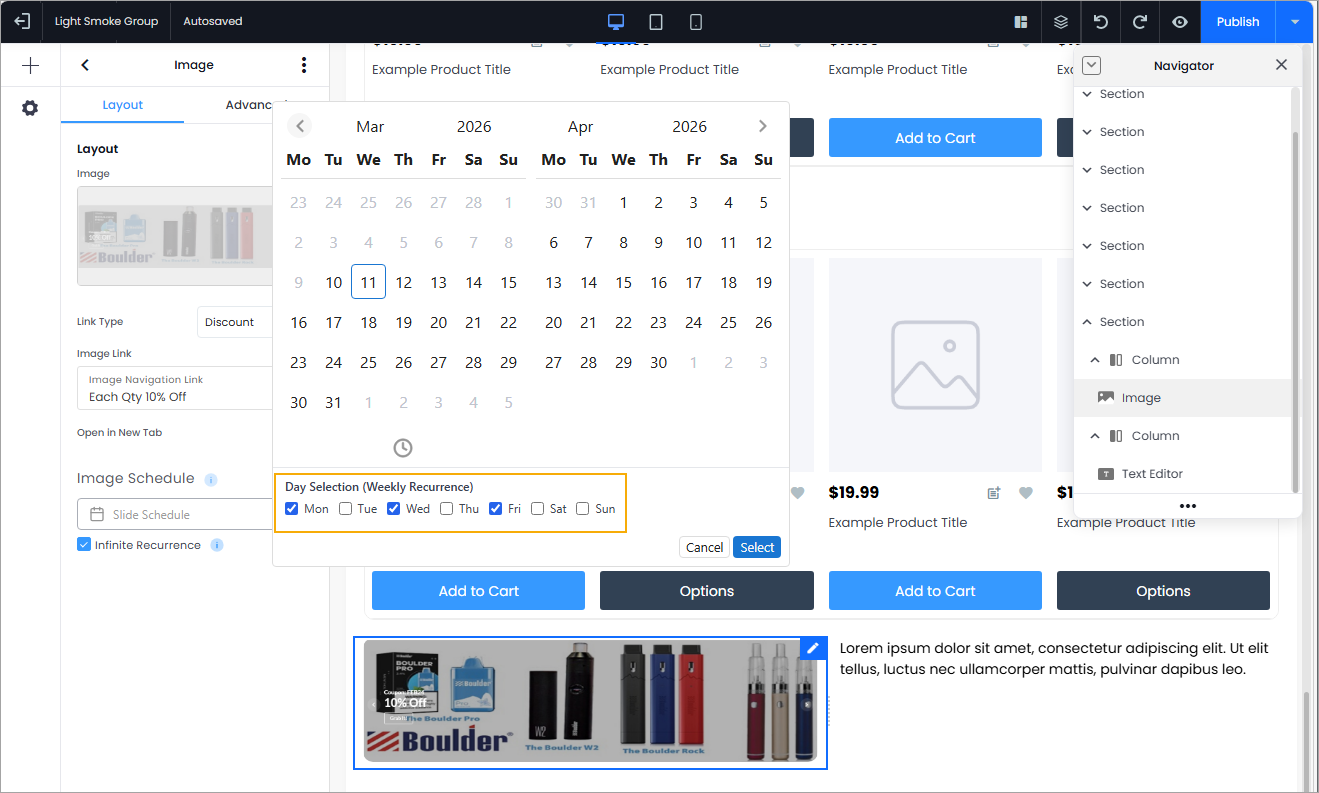This screenshot has width=1319, height=793.
Task: Open the settings gear in left sidebar
Action: coord(30,108)
